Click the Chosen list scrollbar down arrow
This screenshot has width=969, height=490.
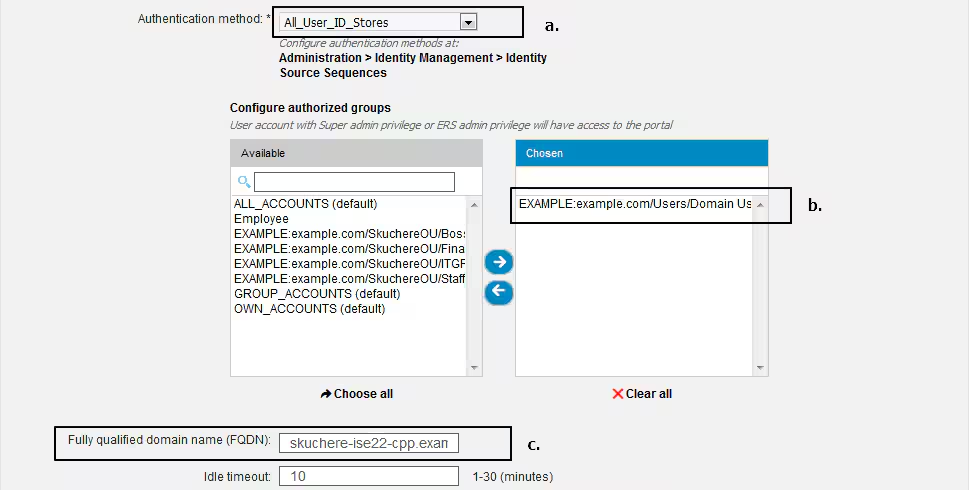tap(761, 368)
